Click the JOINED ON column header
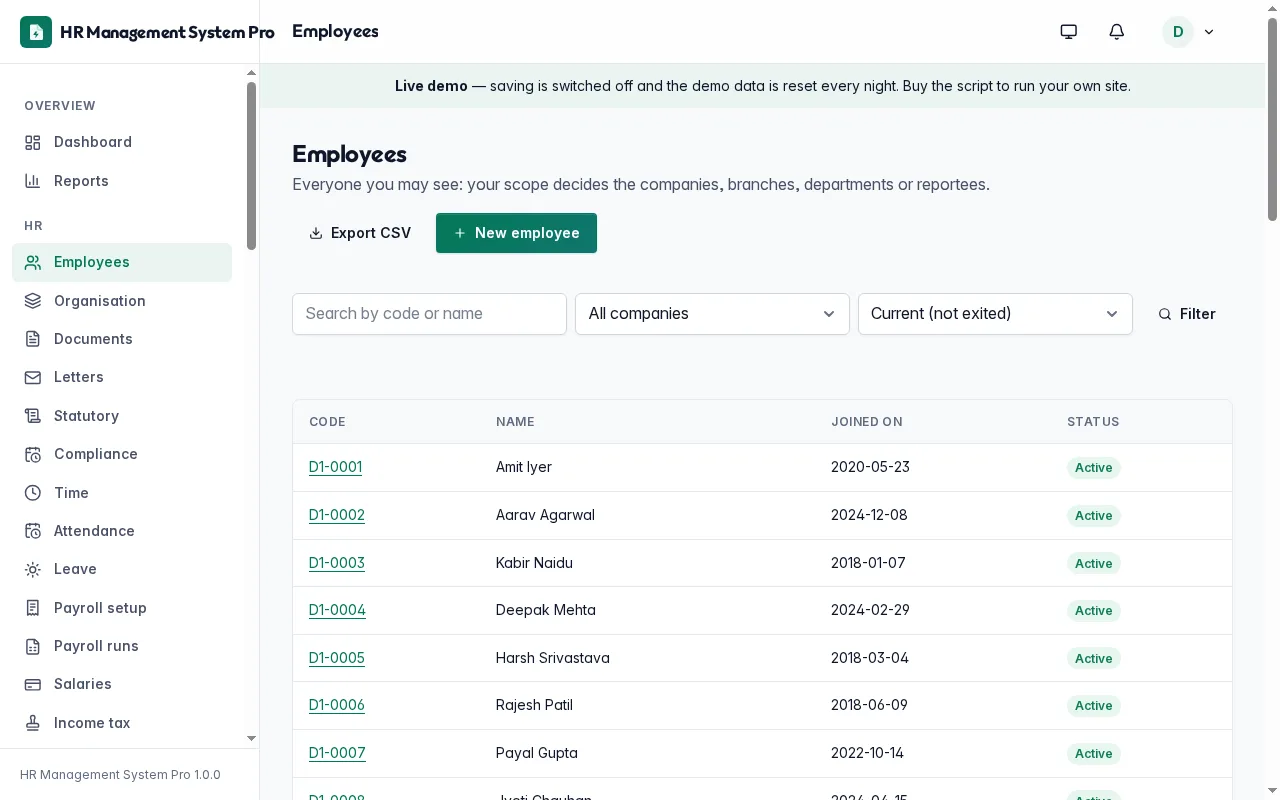This screenshot has height=800, width=1280. coord(867,422)
